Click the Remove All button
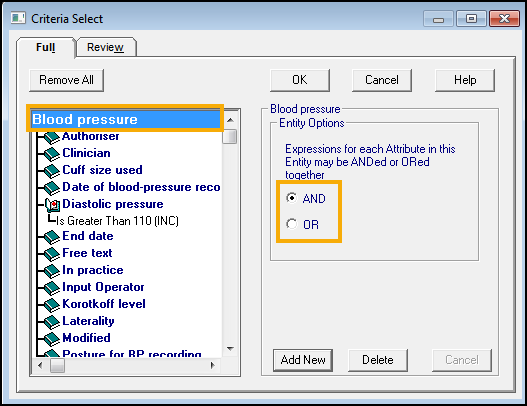 tap(67, 80)
